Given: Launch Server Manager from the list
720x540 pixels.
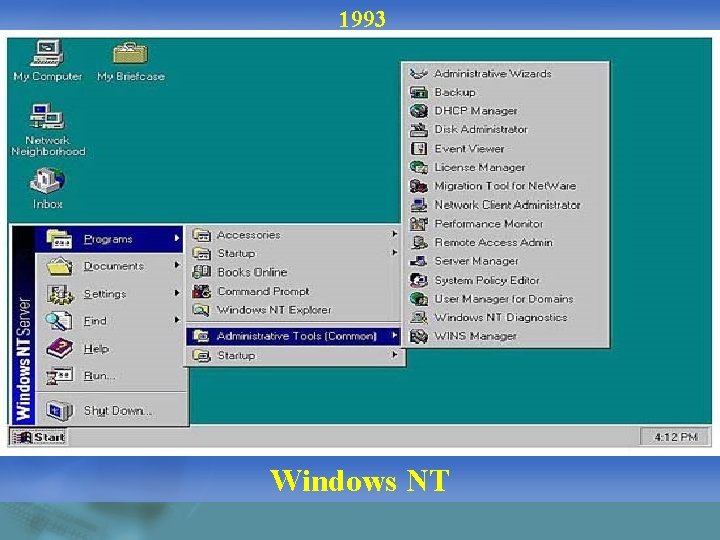Looking at the screenshot, I should point(505,261).
